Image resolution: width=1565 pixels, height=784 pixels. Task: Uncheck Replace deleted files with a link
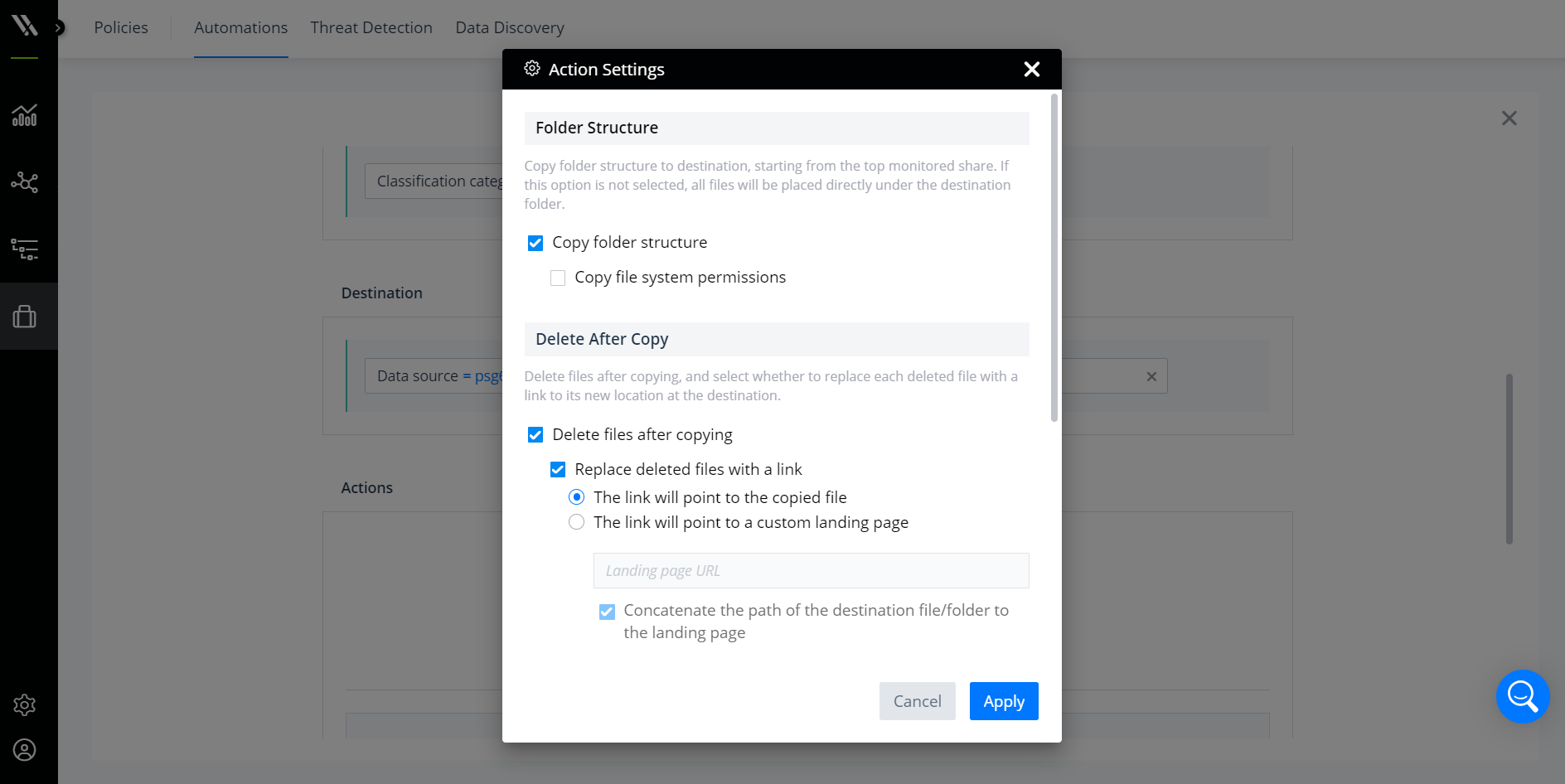click(x=558, y=469)
